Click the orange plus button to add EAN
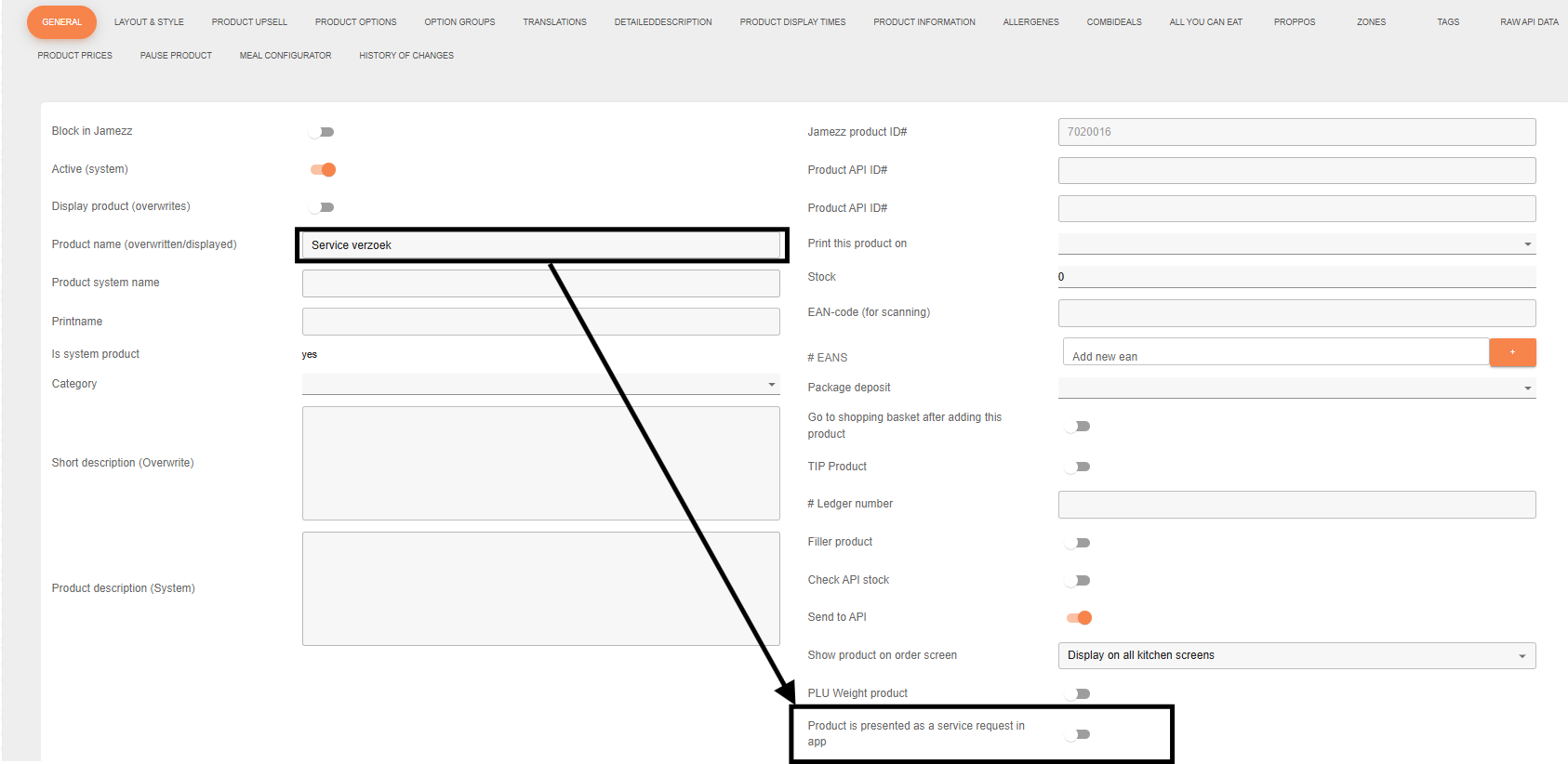This screenshot has width=1568, height=764. tap(1511, 352)
